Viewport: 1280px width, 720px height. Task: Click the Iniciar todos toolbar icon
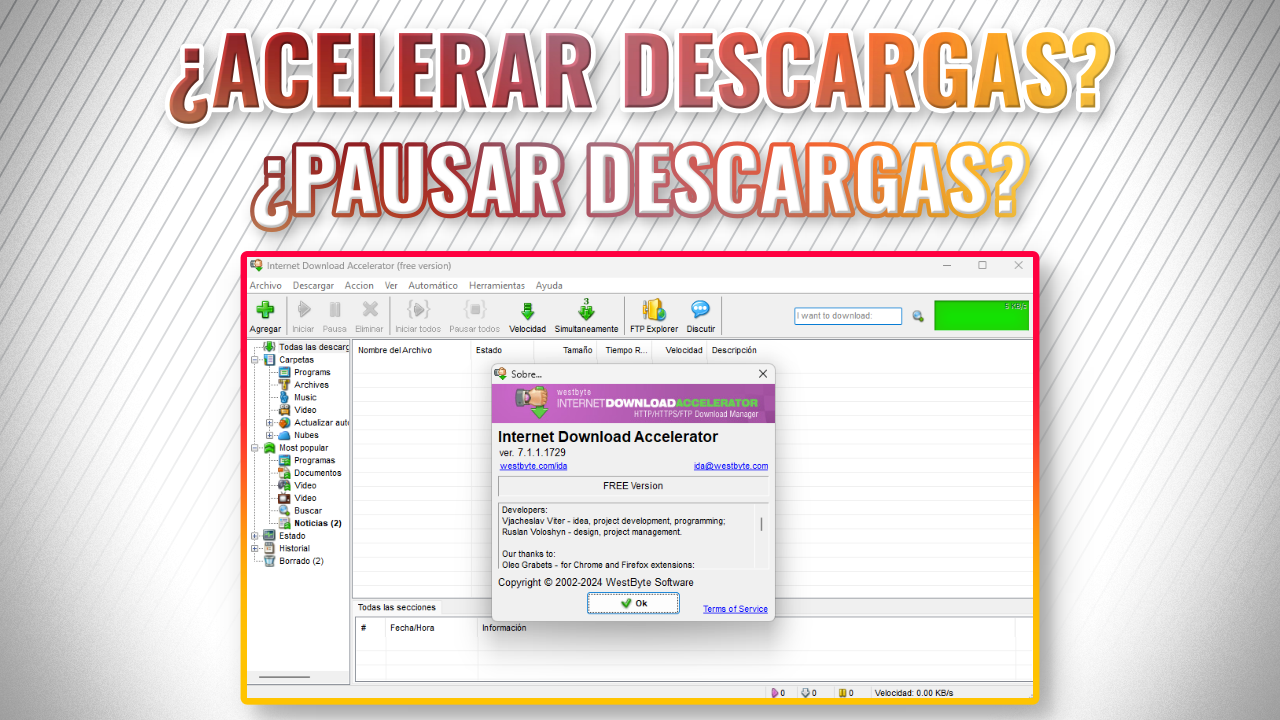pyautogui.click(x=418, y=316)
